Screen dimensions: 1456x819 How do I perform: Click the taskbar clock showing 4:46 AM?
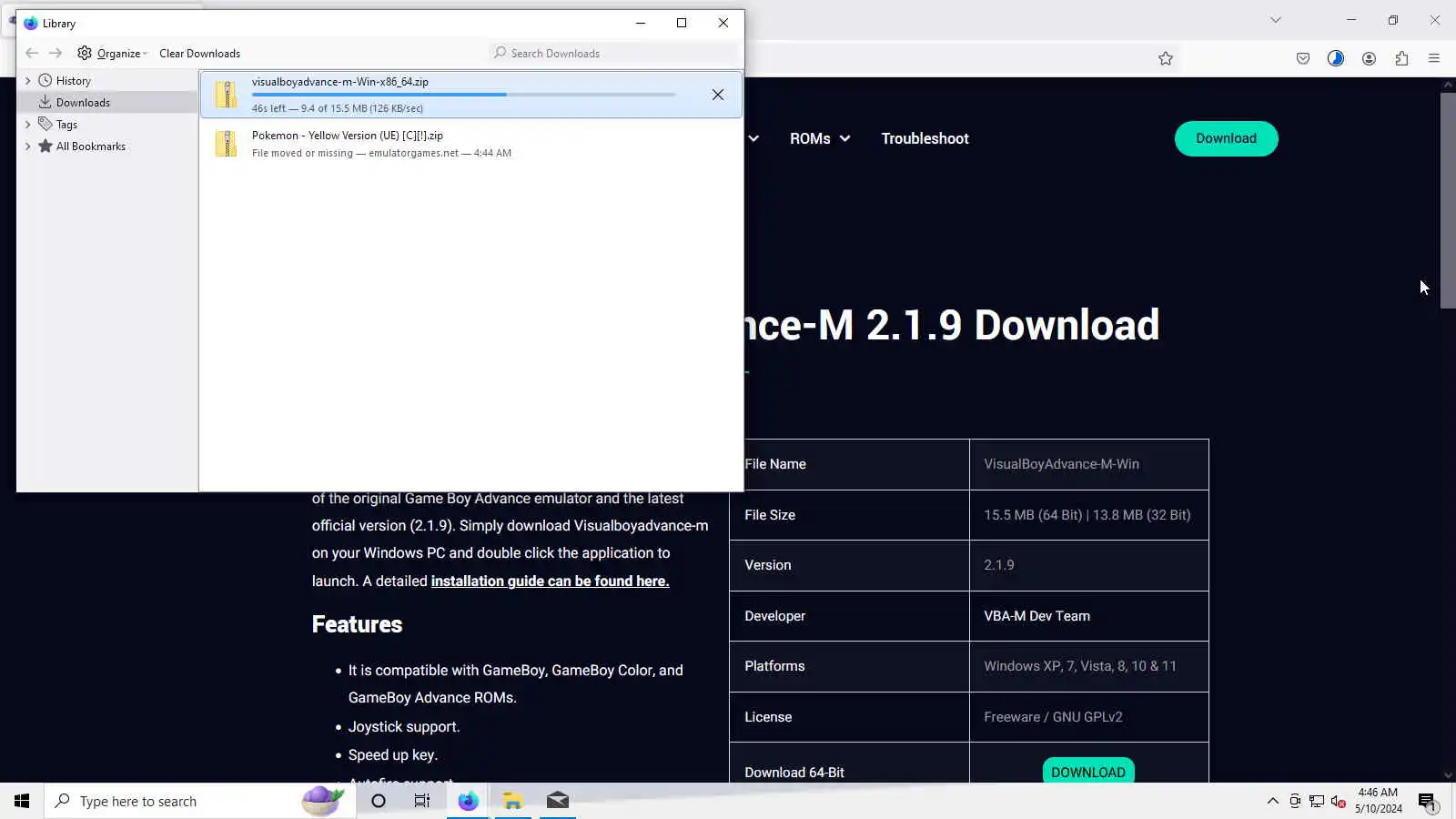coord(1378,801)
